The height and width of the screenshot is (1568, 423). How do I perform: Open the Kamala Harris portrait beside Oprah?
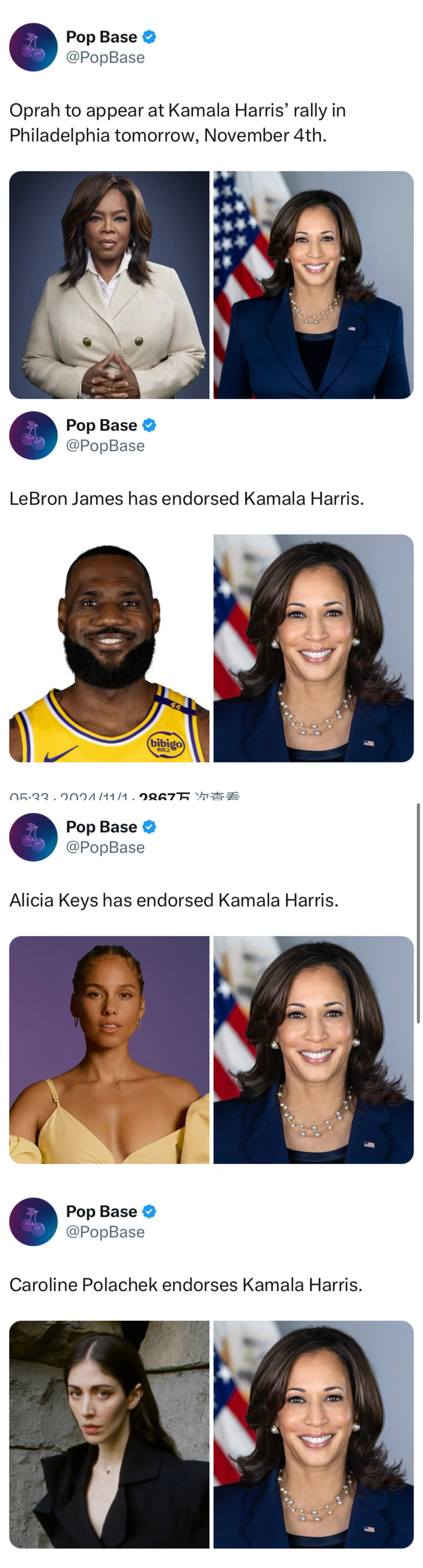[x=313, y=285]
